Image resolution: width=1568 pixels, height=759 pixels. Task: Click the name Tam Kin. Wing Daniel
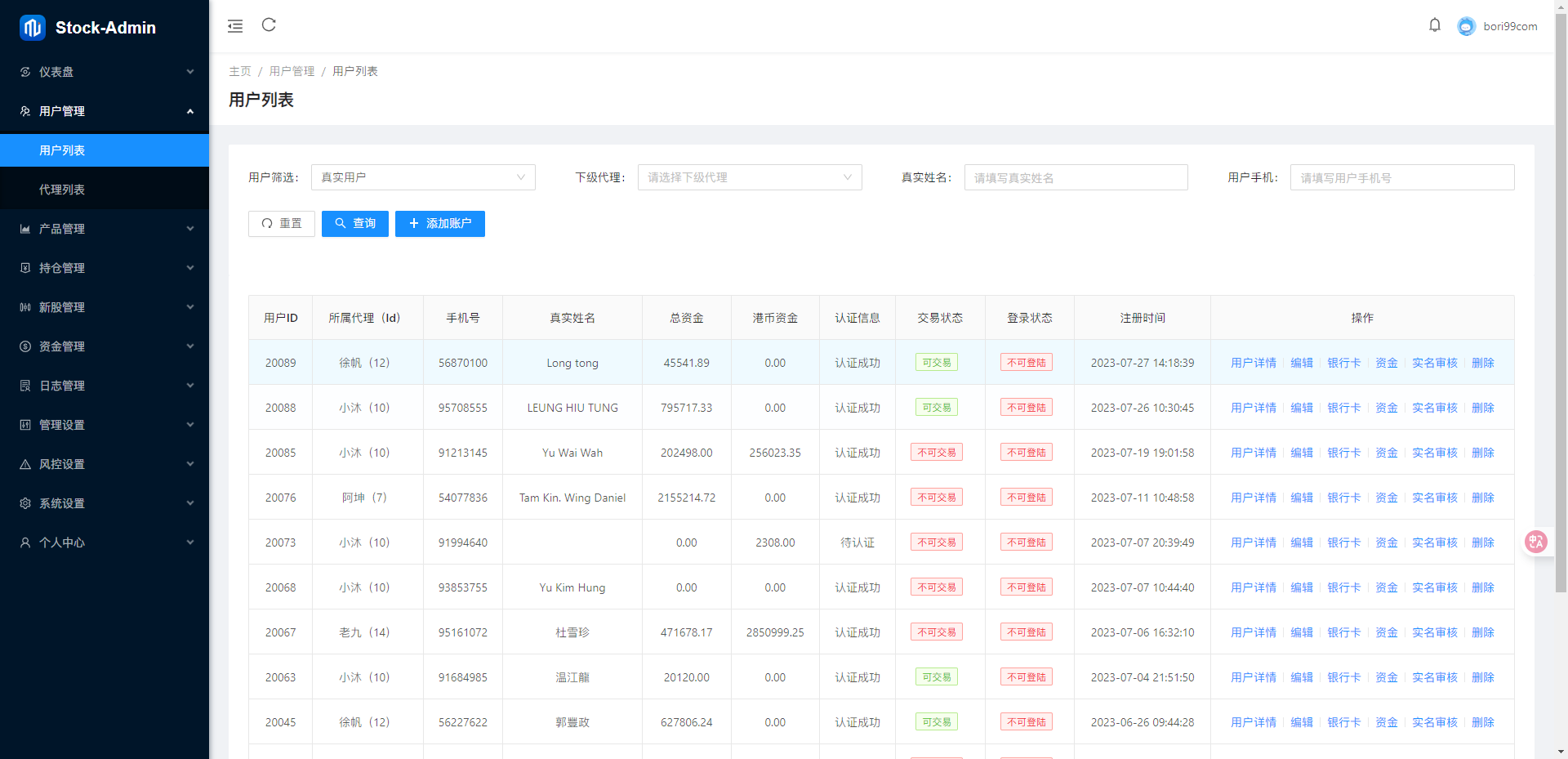pyautogui.click(x=572, y=498)
